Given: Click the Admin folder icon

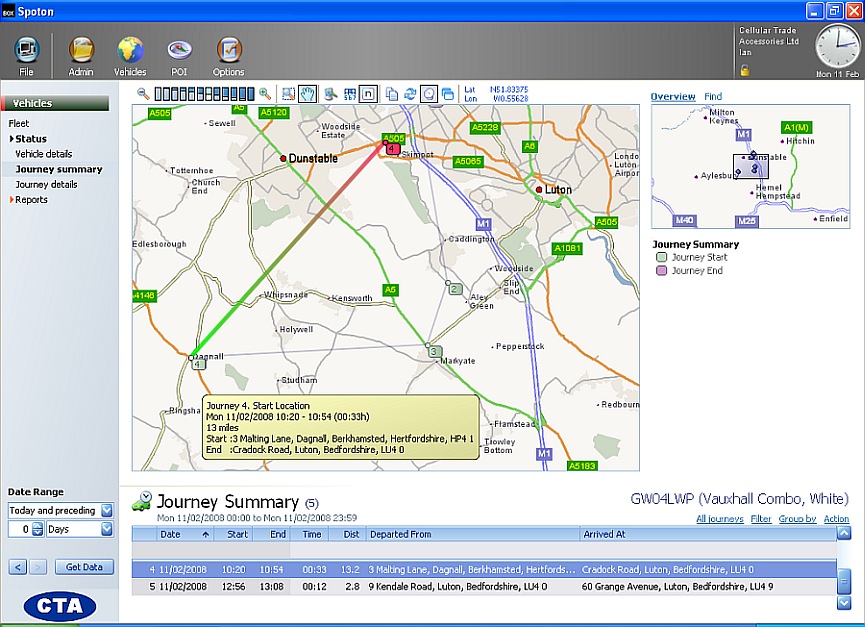Looking at the screenshot, I should coord(81,52).
